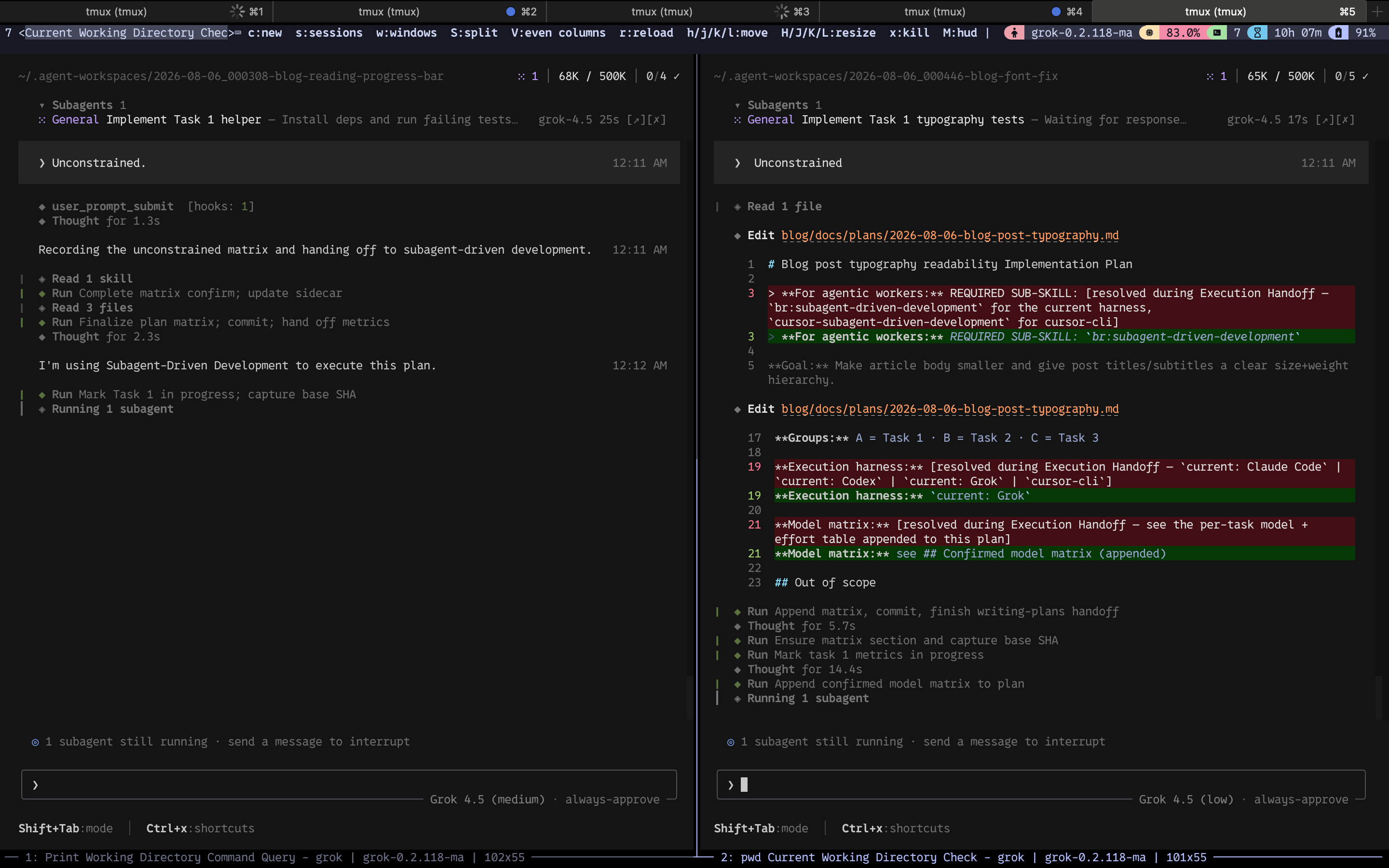Click 'x:kill' in tmux status bar
The height and width of the screenshot is (868, 1389).
pyautogui.click(x=909, y=33)
